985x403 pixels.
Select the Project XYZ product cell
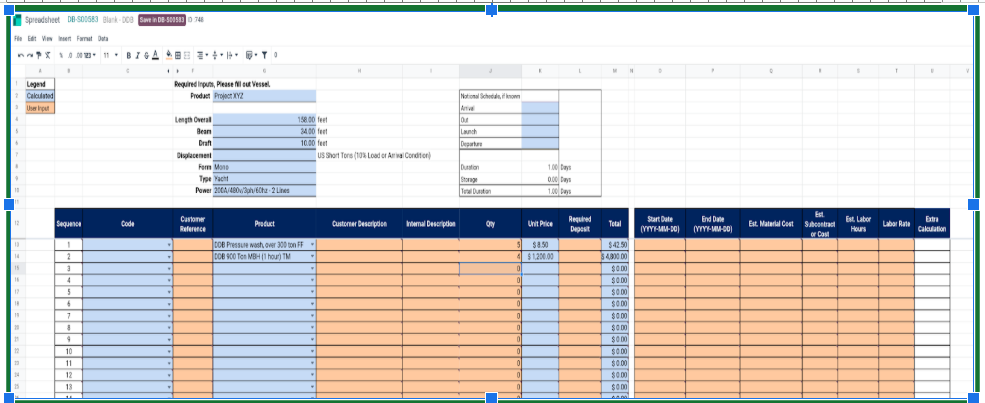coord(264,96)
